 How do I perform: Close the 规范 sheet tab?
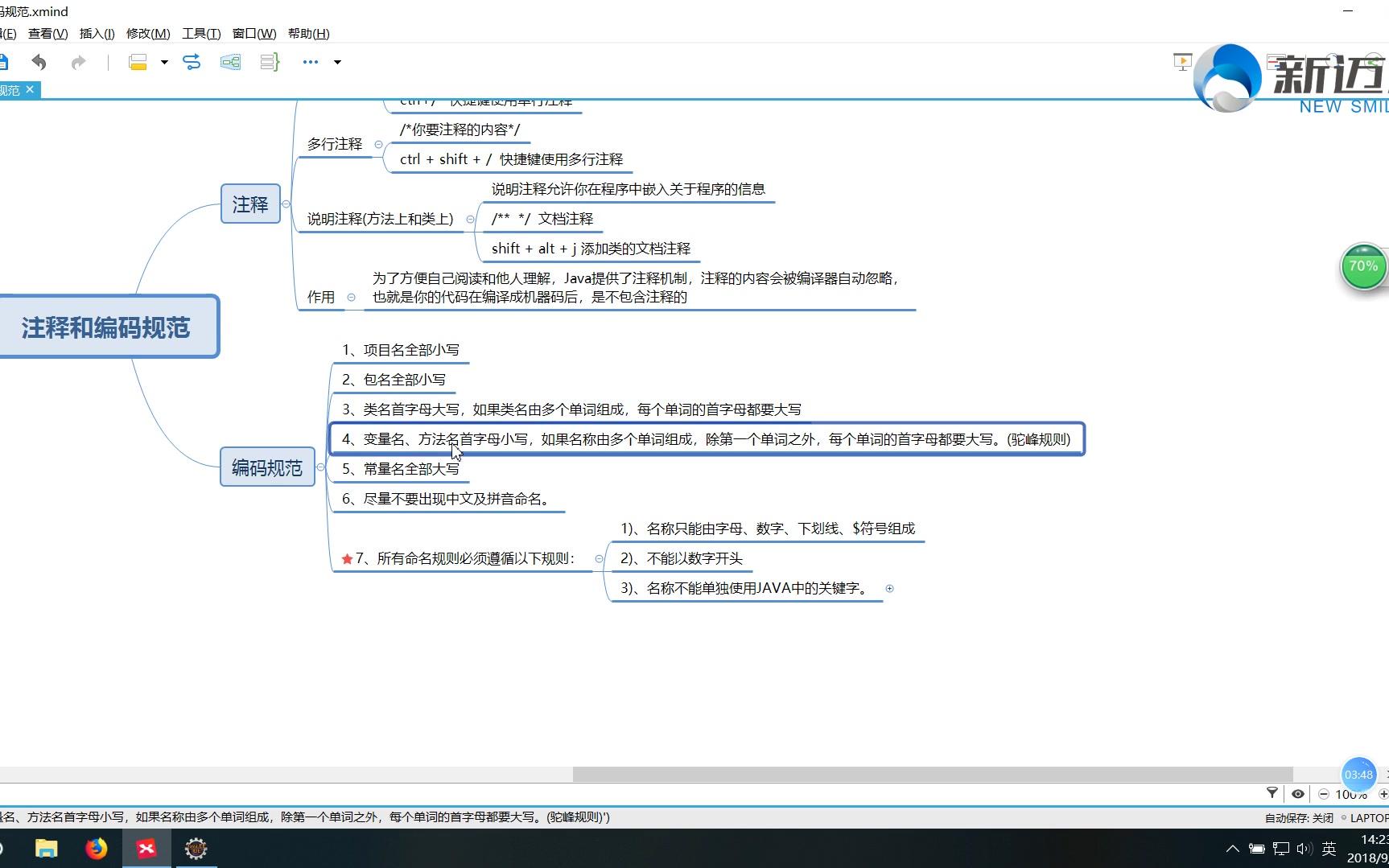(x=30, y=89)
